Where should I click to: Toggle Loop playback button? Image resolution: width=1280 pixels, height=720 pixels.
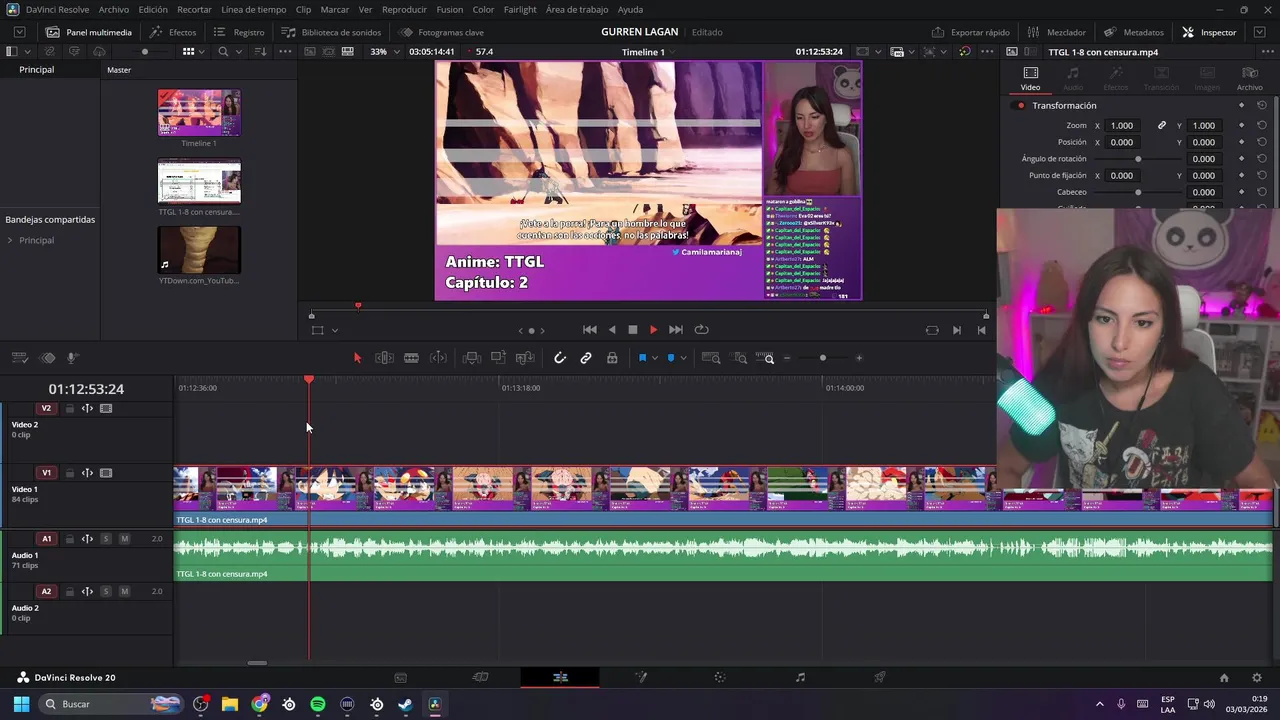click(x=702, y=330)
